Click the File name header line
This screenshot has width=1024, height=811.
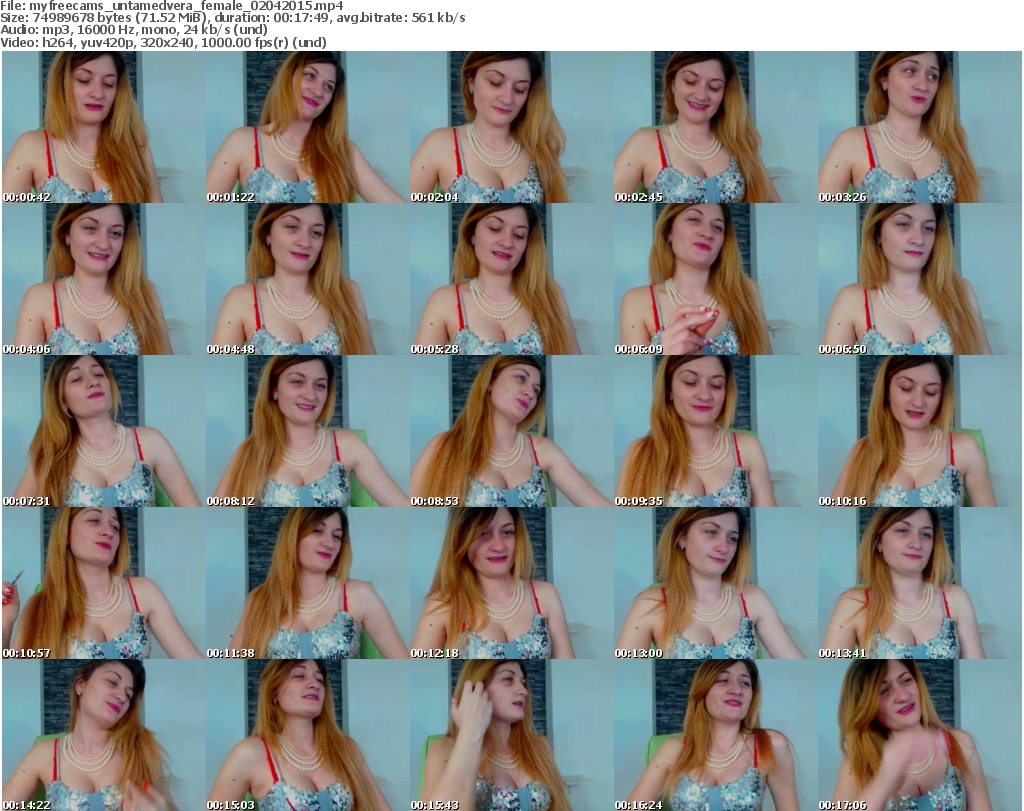(172, 6)
